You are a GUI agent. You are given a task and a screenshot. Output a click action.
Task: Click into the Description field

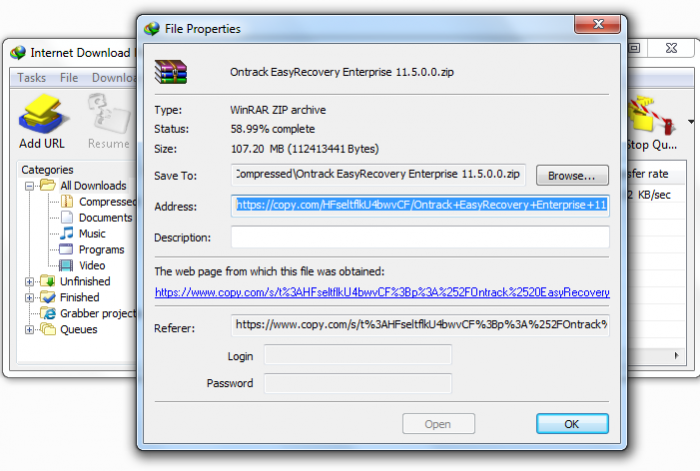(x=420, y=237)
